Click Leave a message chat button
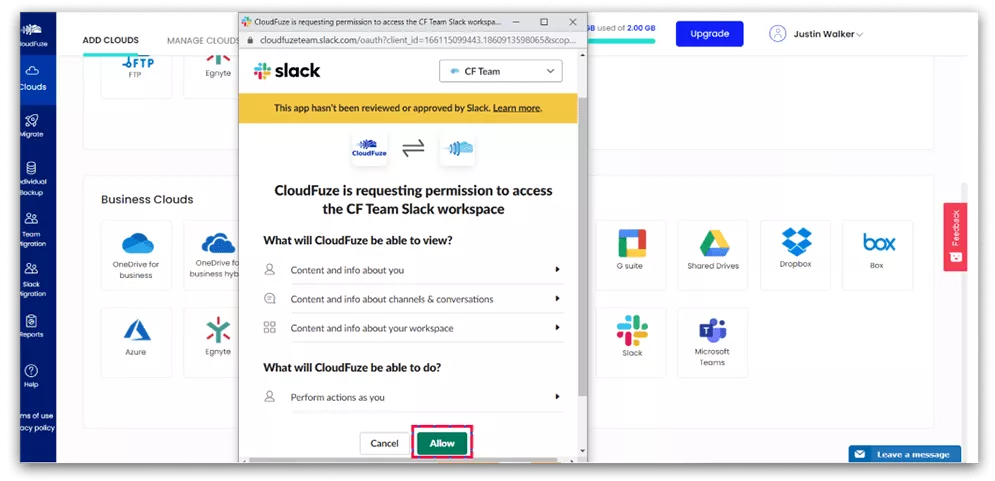 pos(905,454)
